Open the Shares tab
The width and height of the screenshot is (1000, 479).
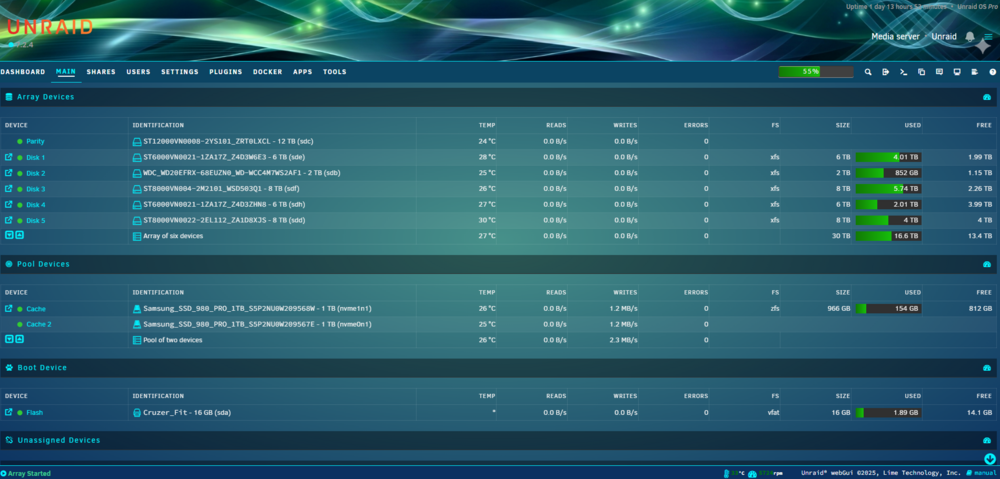pos(101,72)
